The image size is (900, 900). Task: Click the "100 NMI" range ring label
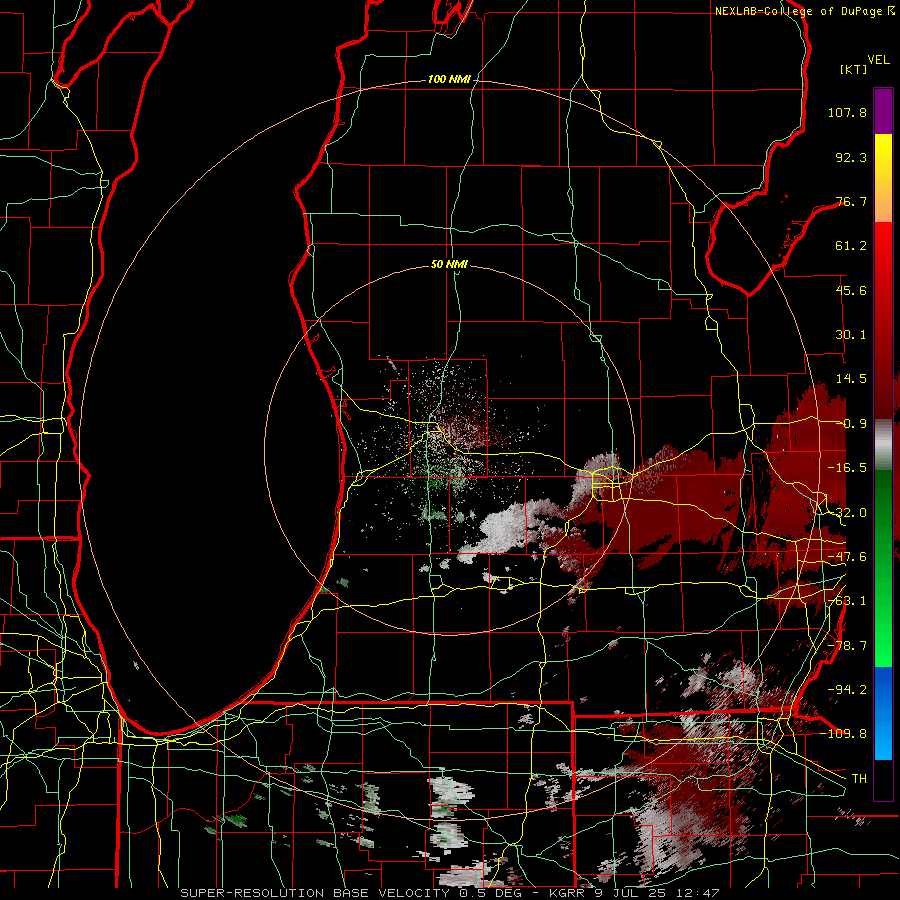click(x=449, y=79)
